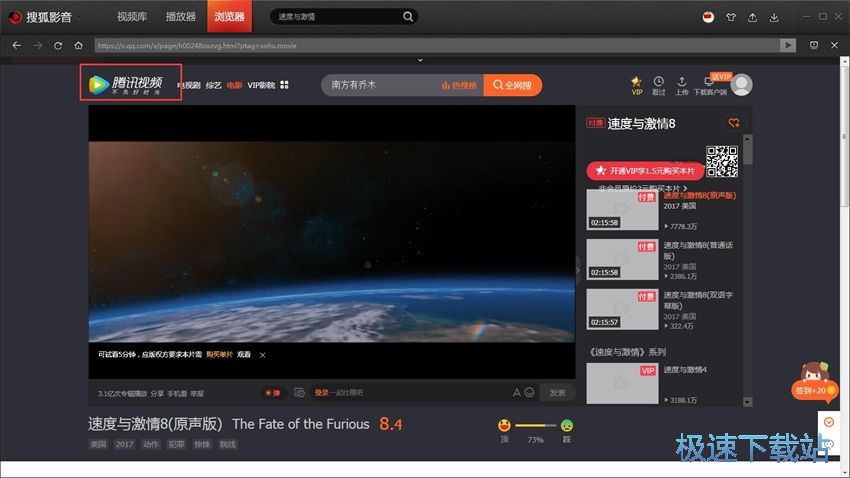Select the 浏览器 tab
850x478 pixels.
coord(229,16)
